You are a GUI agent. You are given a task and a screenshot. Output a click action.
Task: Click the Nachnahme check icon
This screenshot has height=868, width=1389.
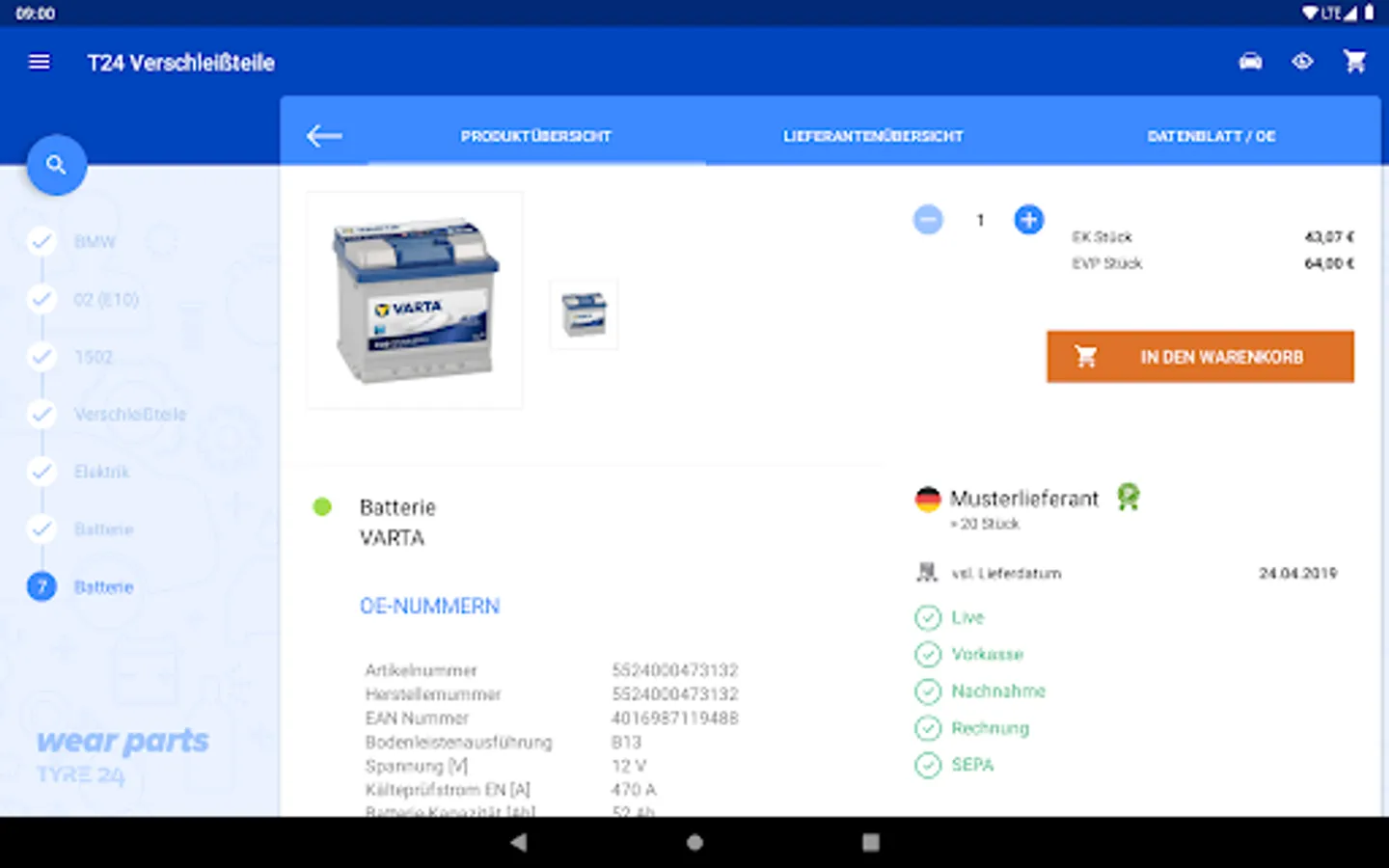[x=927, y=692]
